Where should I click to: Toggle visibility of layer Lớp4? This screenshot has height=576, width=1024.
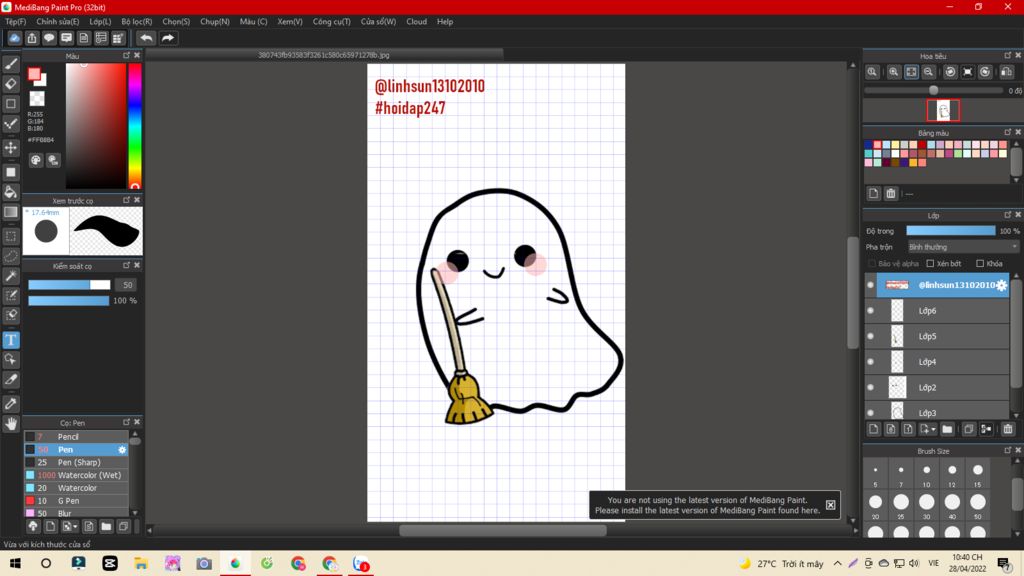pos(871,362)
